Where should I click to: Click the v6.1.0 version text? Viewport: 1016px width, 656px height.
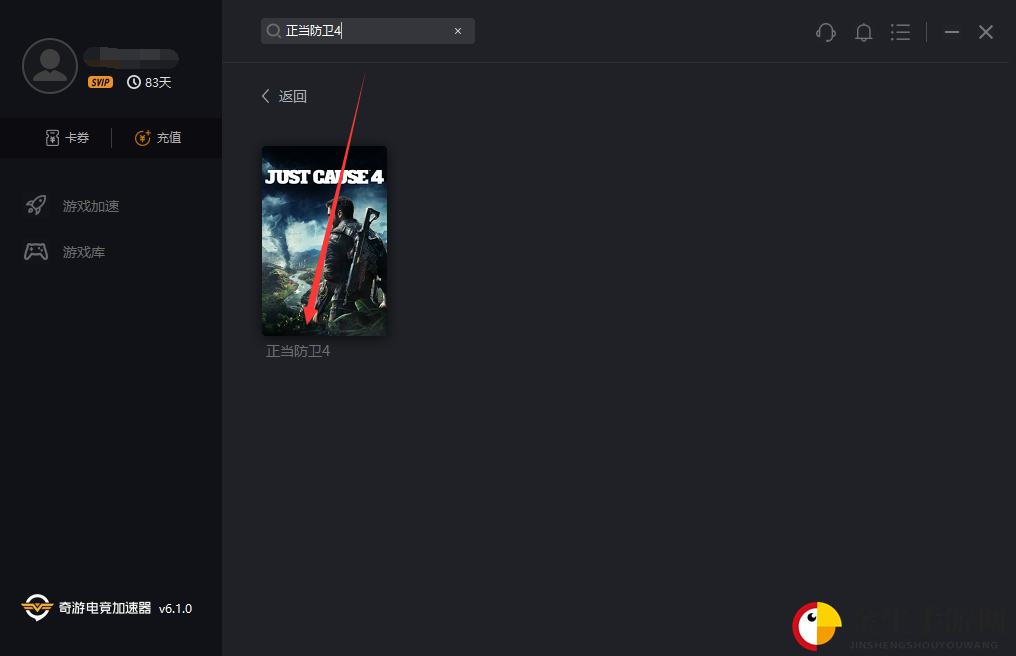click(175, 609)
